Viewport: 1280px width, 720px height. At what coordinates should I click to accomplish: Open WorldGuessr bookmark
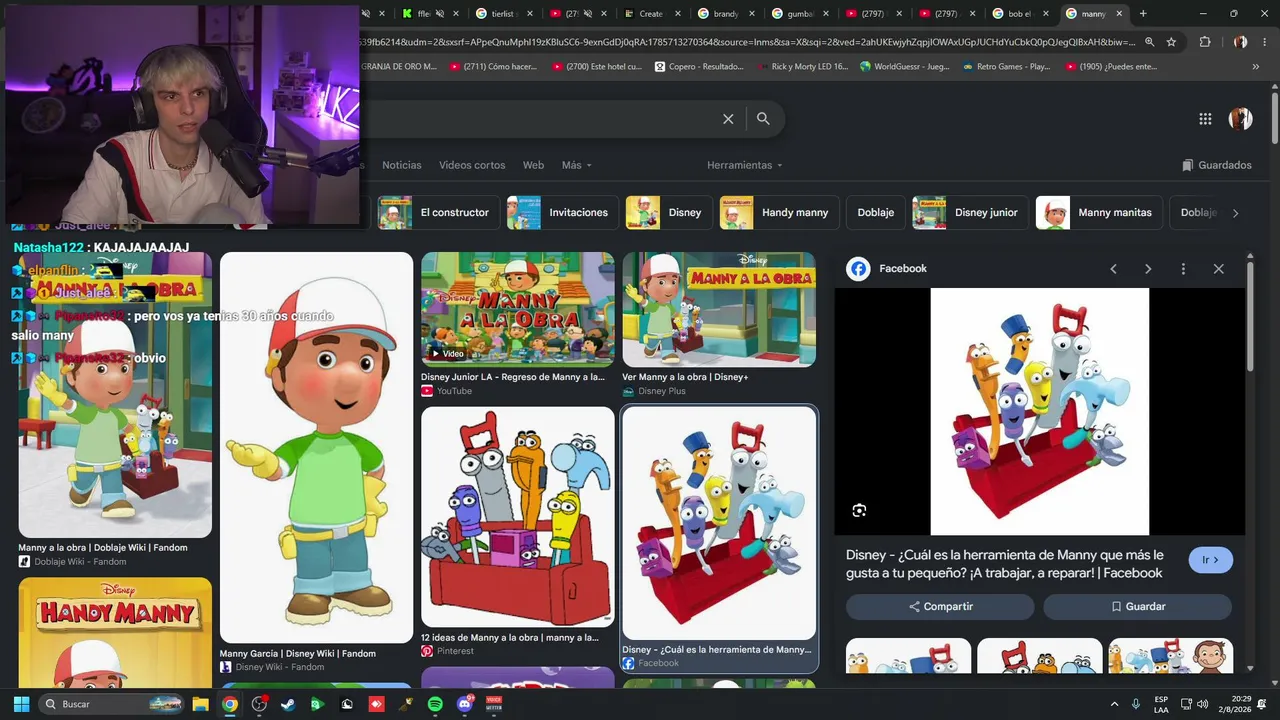[904, 67]
